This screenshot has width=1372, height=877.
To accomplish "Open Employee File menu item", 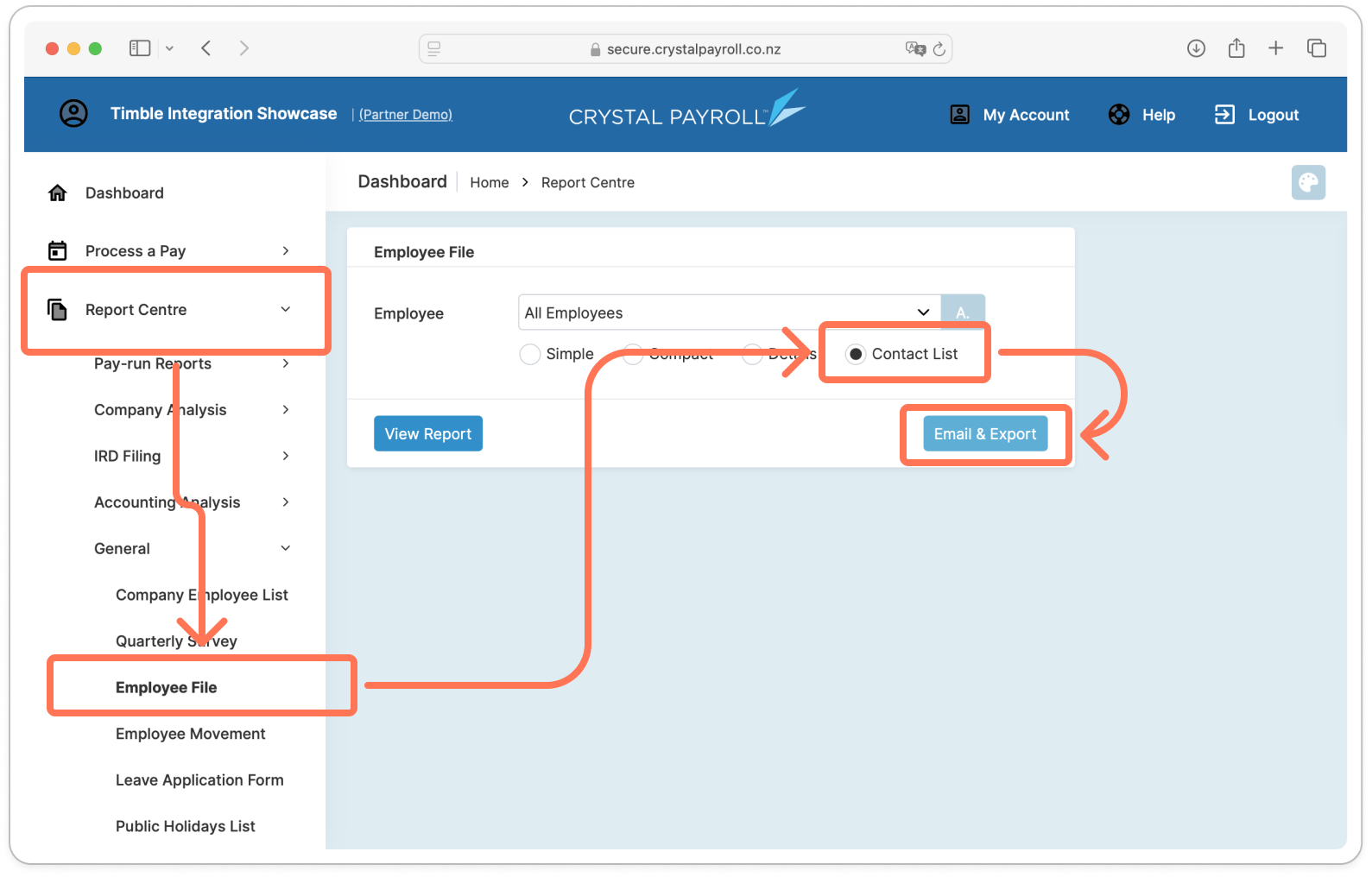I will [166, 687].
